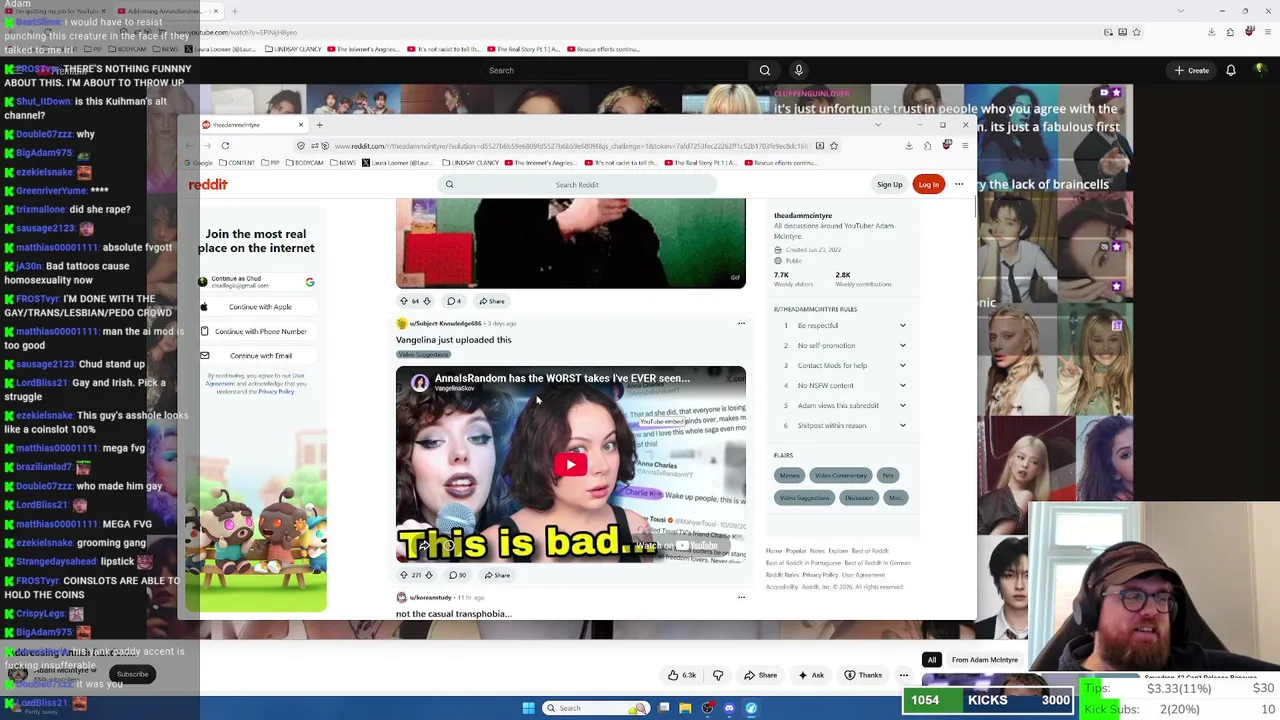Select the 'All' chip on YouTube

coord(932,660)
